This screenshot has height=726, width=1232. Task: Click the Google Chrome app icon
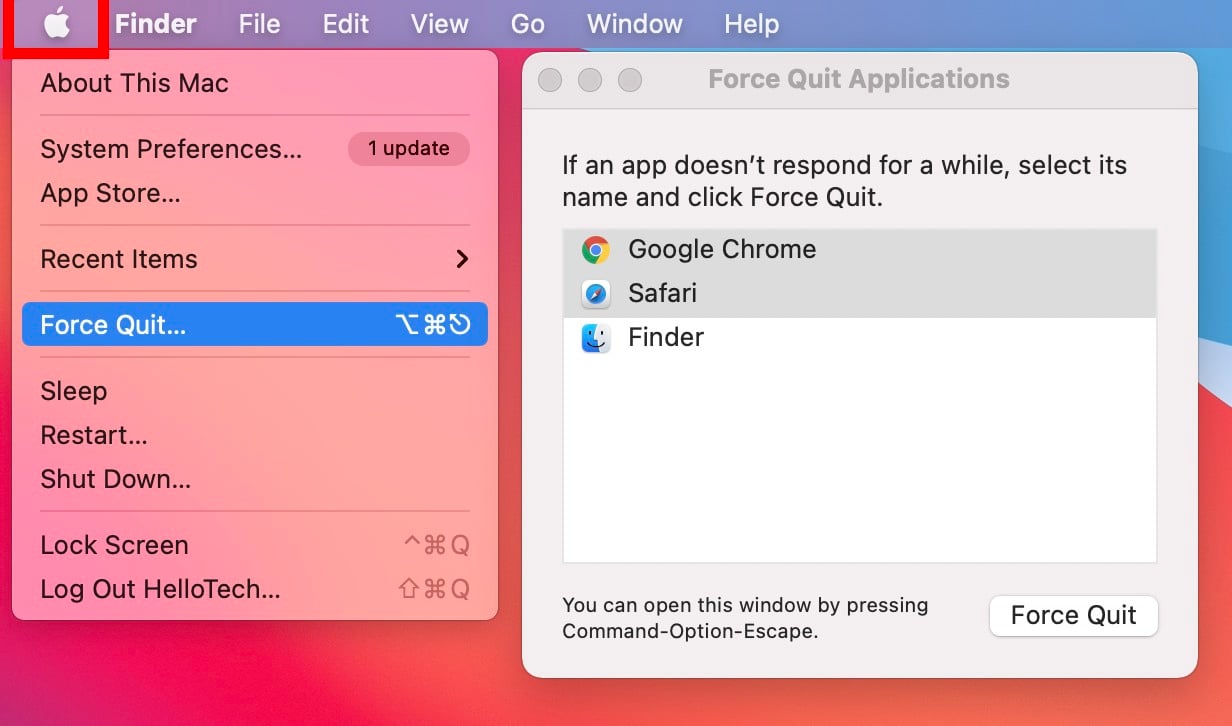tap(596, 250)
